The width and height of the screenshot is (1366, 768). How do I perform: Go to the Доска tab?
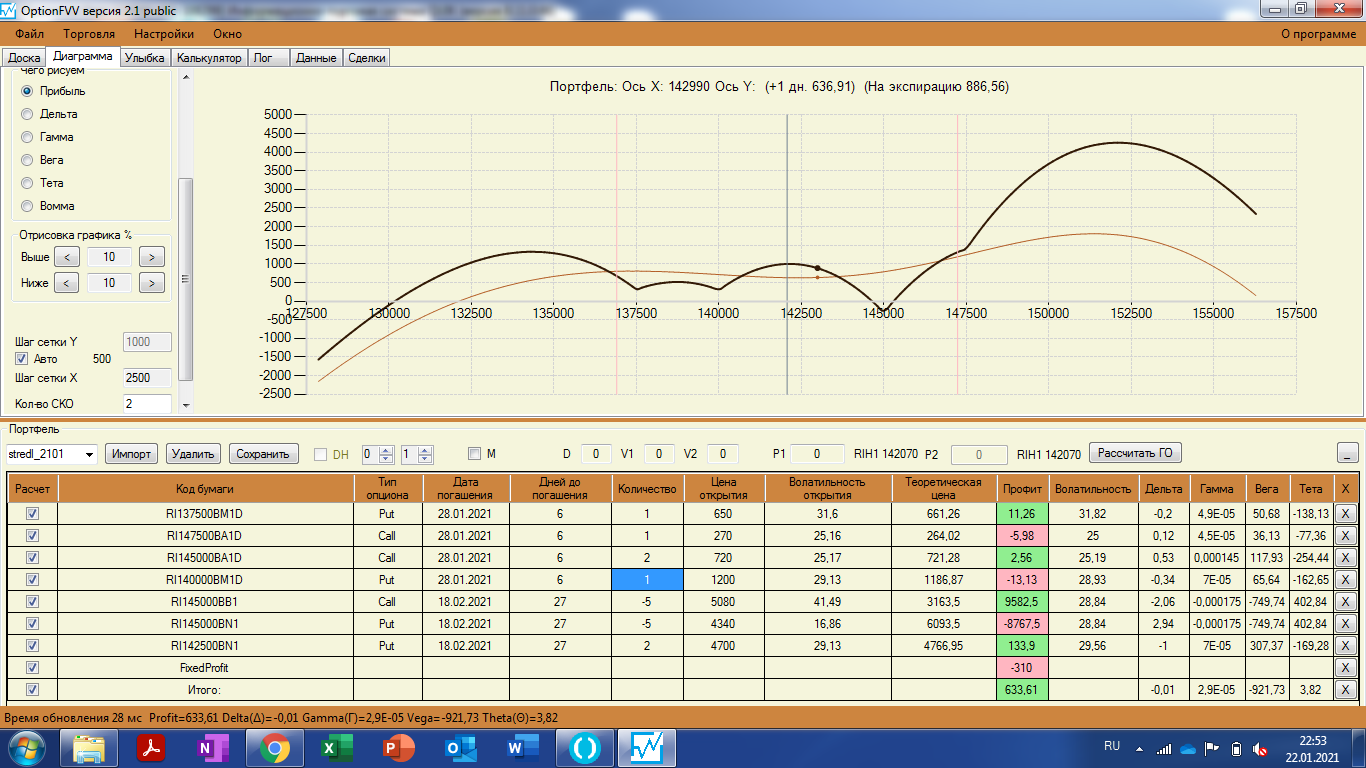click(24, 58)
